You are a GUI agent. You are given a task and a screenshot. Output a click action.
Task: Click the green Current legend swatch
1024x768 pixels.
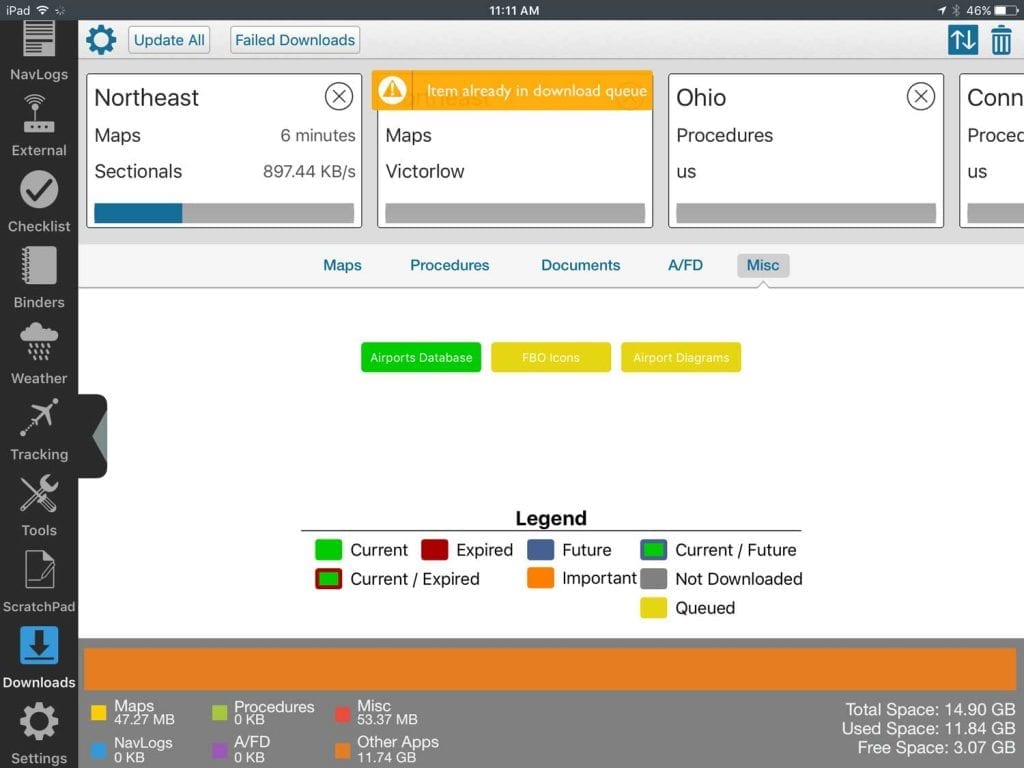click(328, 550)
